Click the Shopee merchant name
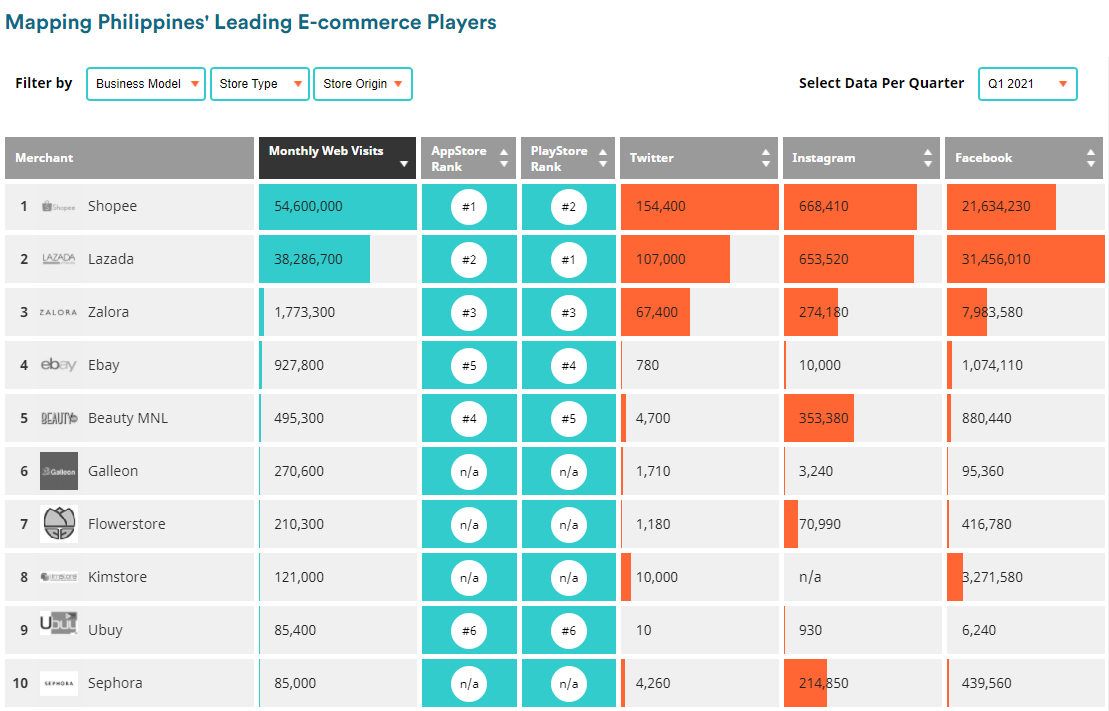The width and height of the screenshot is (1109, 711). (112, 206)
